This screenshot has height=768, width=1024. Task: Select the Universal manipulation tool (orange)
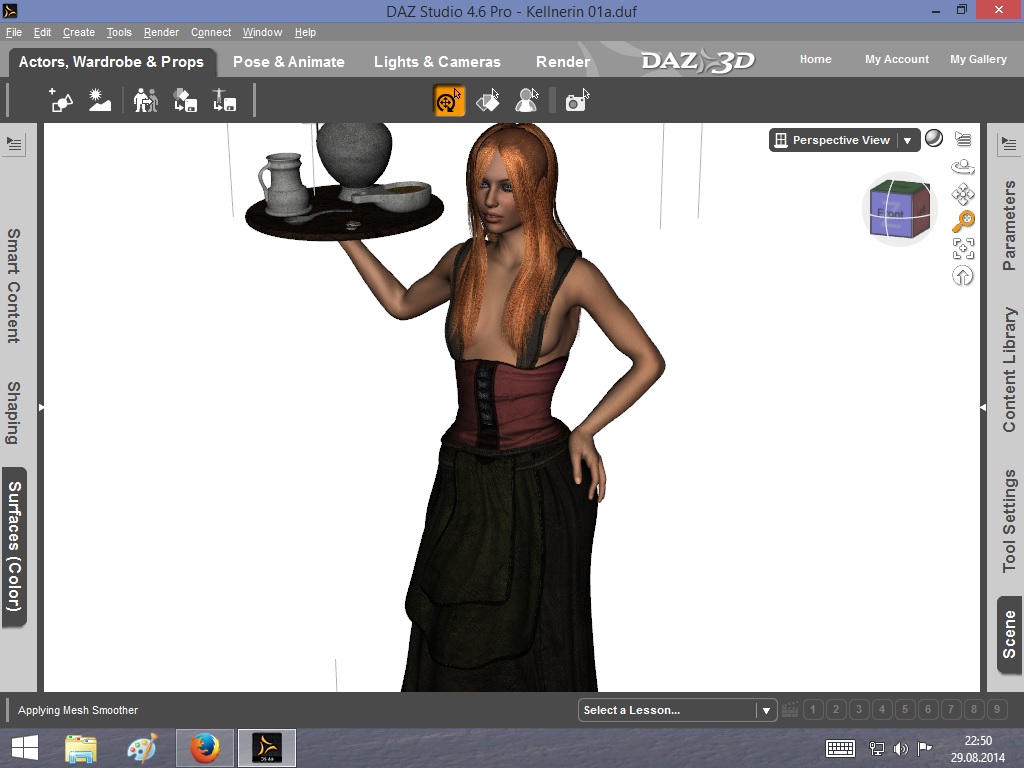tap(449, 101)
